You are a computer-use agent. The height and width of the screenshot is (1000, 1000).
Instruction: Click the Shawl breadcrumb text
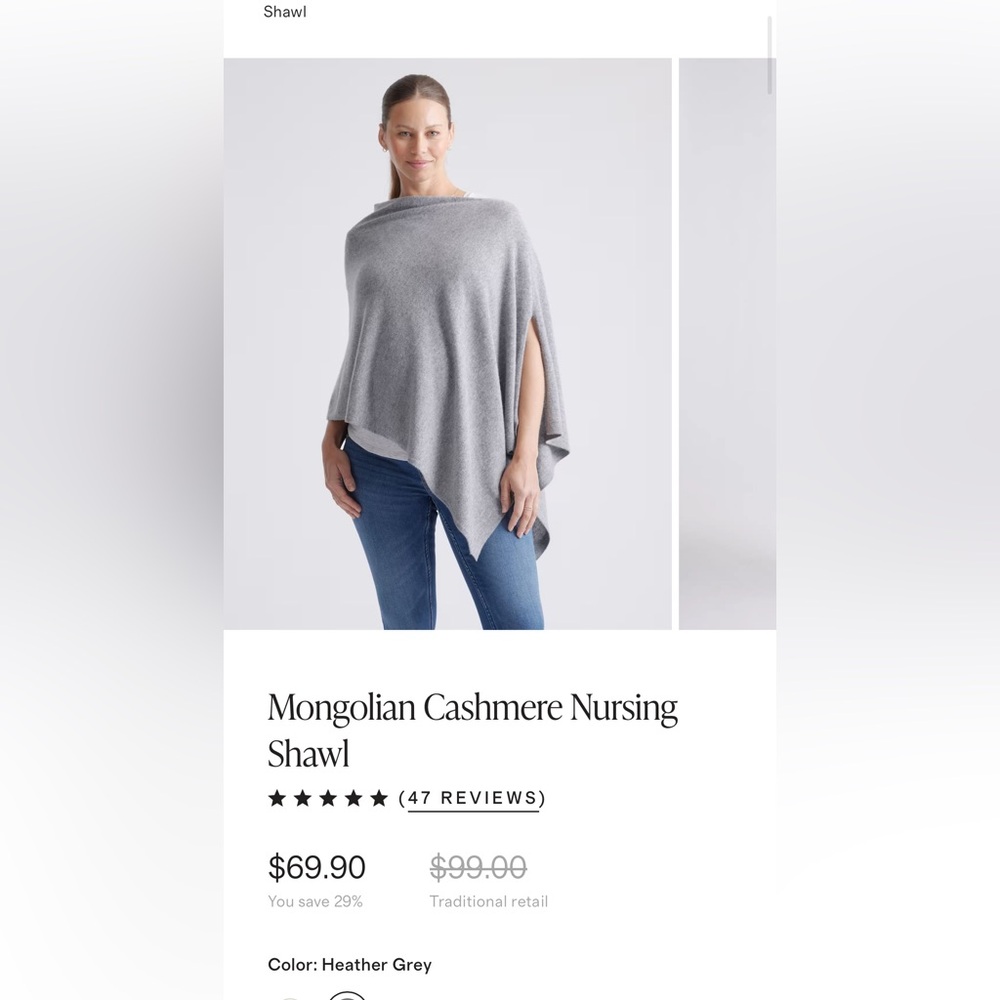tap(284, 12)
